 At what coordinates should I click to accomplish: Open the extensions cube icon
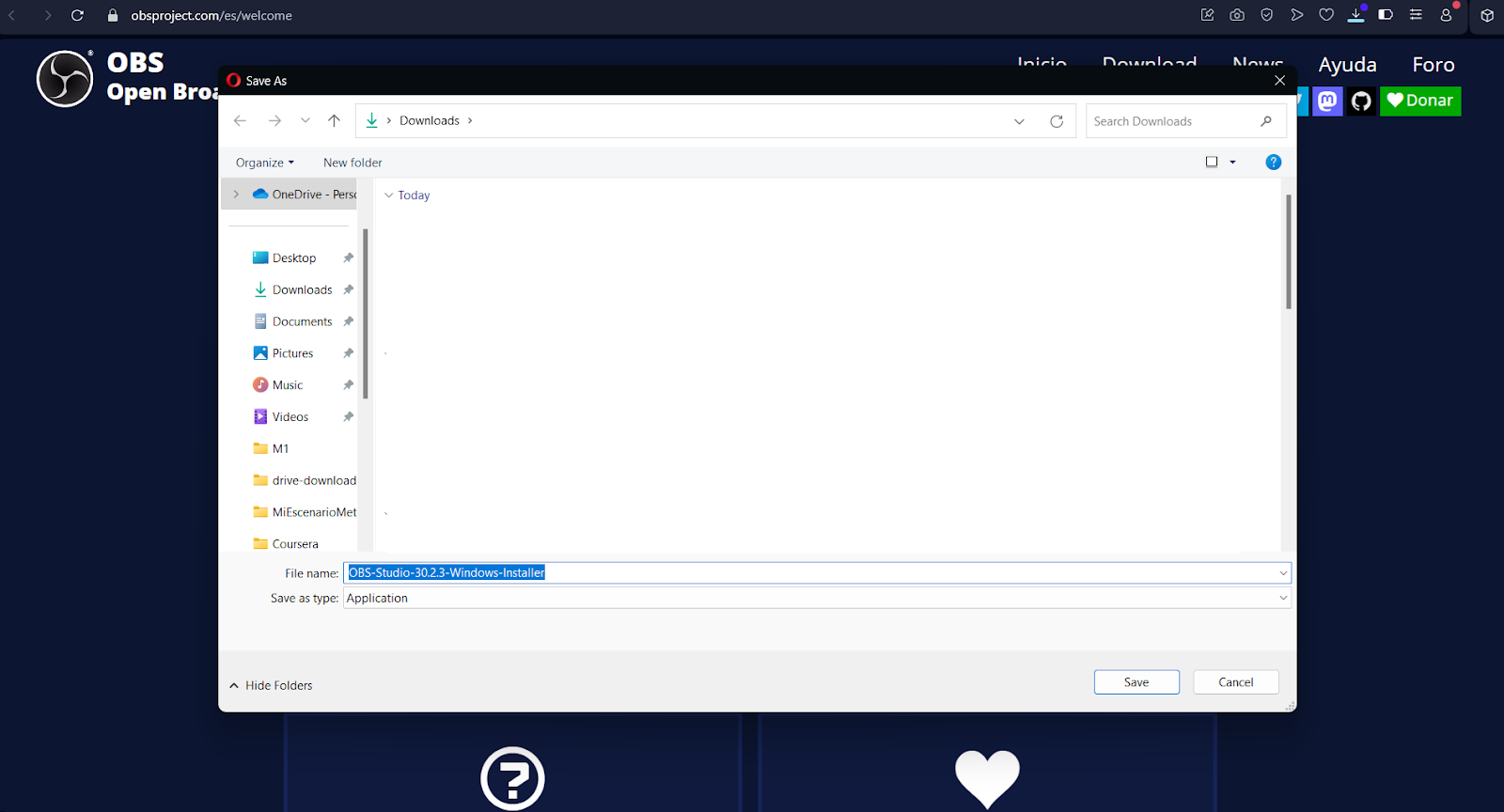pyautogui.click(x=1487, y=15)
